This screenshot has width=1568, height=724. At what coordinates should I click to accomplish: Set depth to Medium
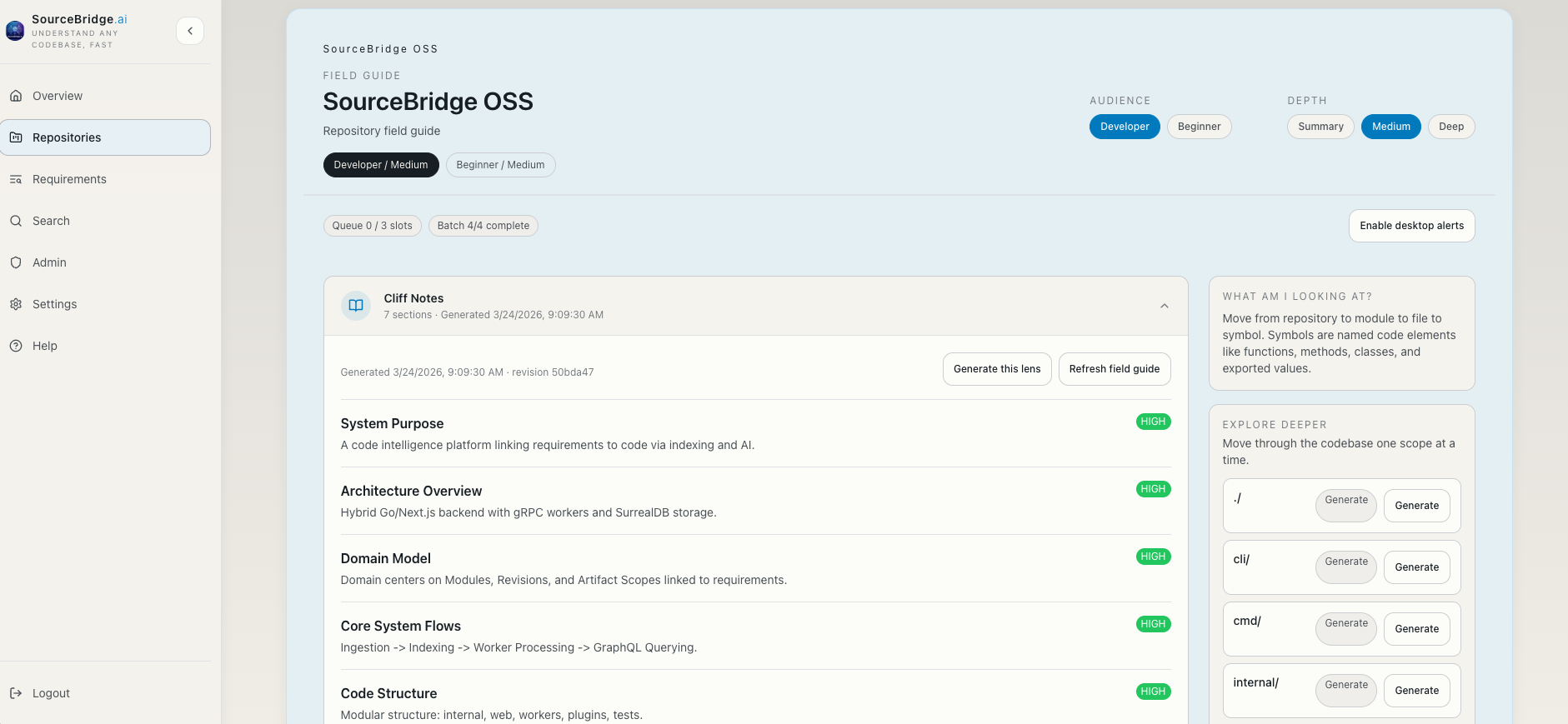click(x=1391, y=127)
